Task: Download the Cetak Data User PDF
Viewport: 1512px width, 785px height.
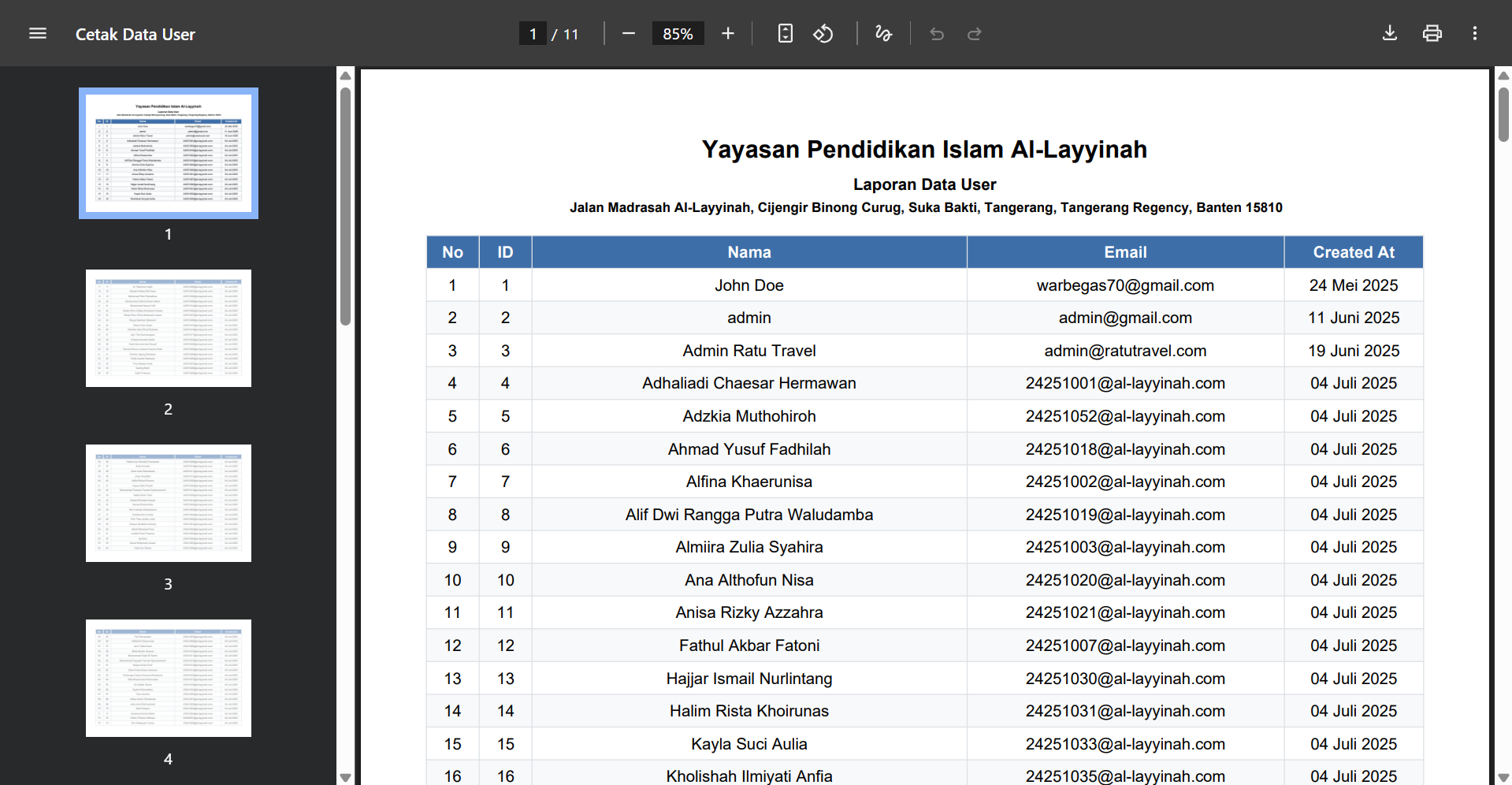Action: [x=1389, y=33]
